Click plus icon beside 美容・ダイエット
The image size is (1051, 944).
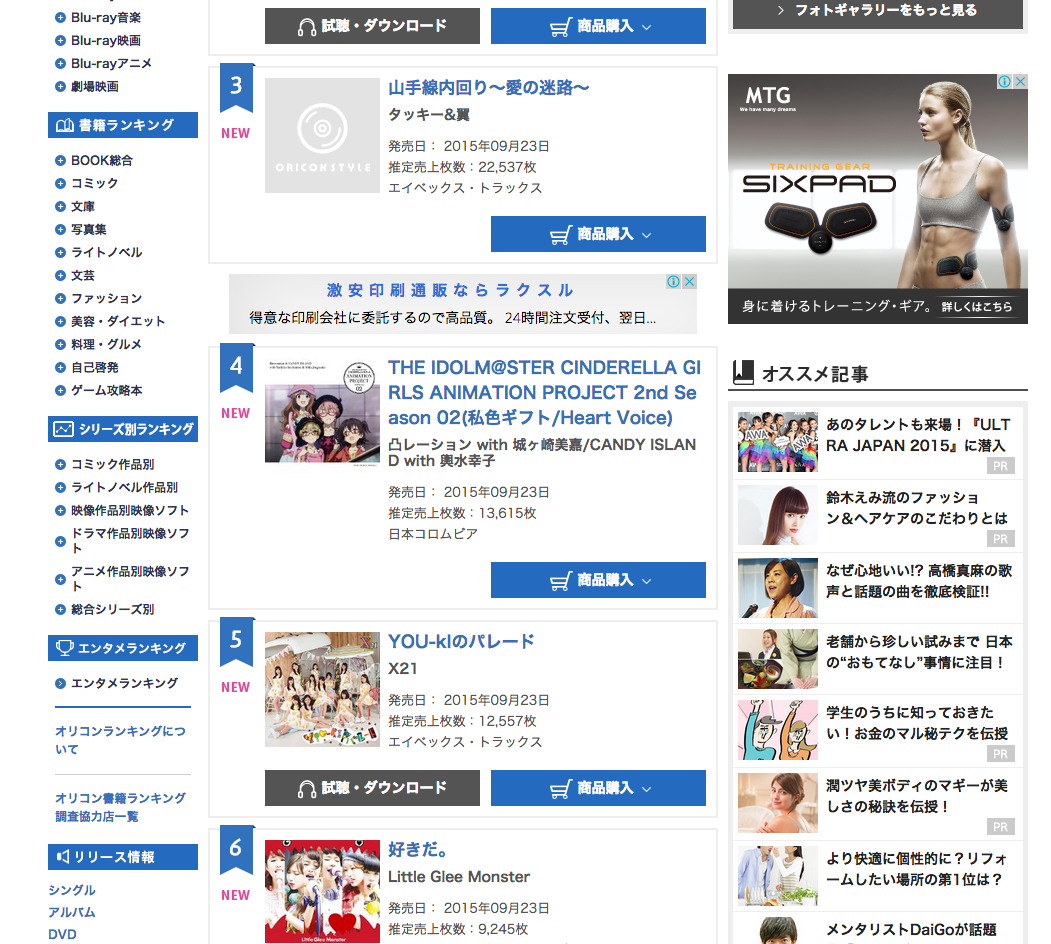pos(60,321)
